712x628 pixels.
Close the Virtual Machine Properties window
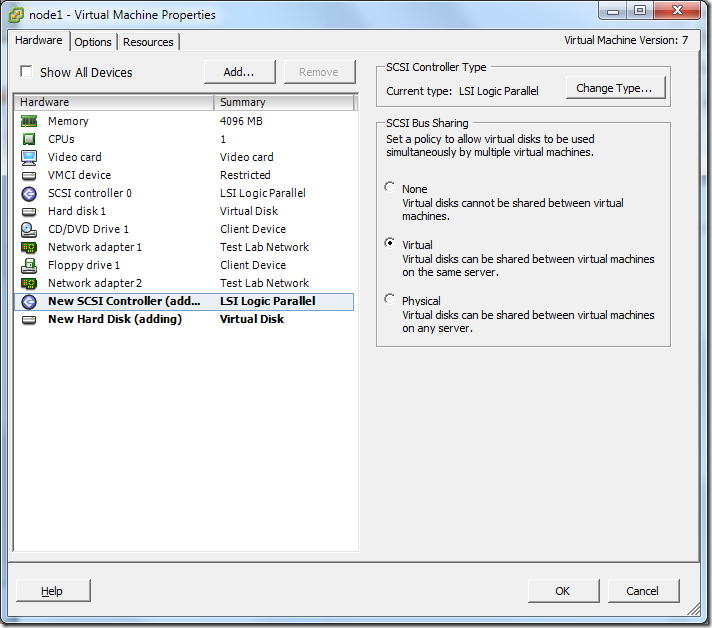coord(677,10)
